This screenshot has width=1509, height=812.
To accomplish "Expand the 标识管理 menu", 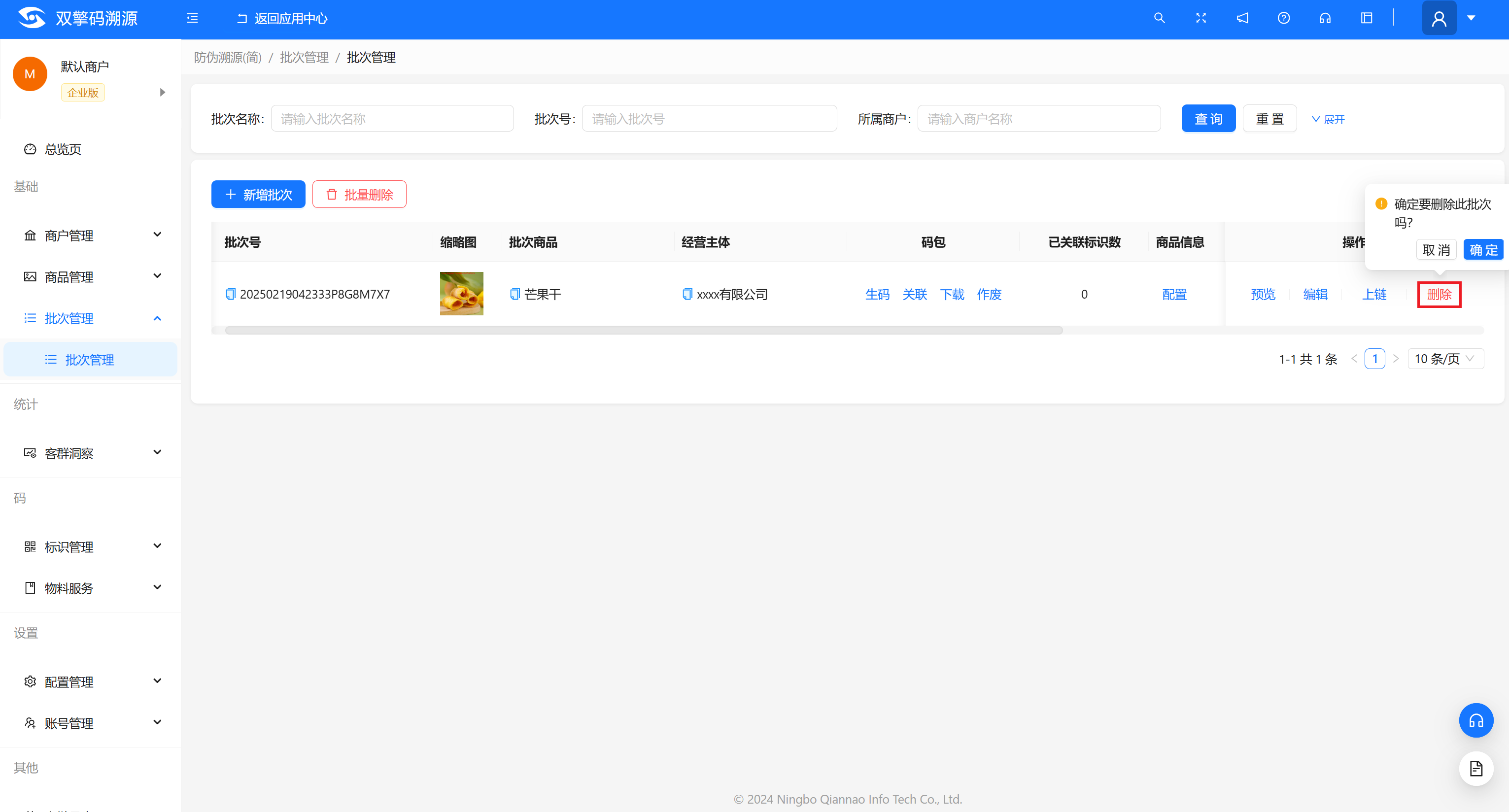I will click(x=91, y=546).
